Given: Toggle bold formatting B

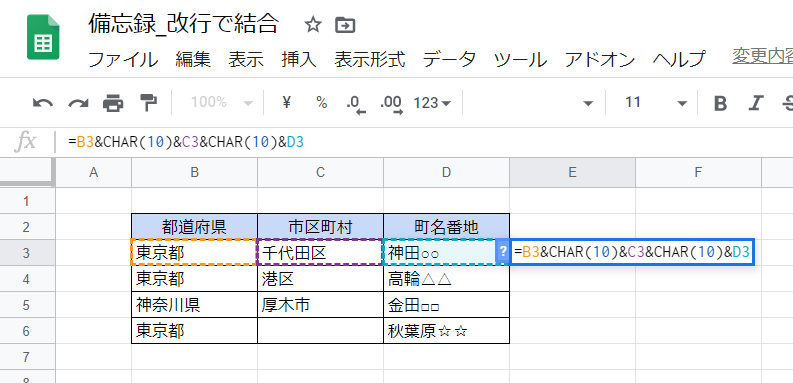Looking at the screenshot, I should pyautogui.click(x=720, y=104).
